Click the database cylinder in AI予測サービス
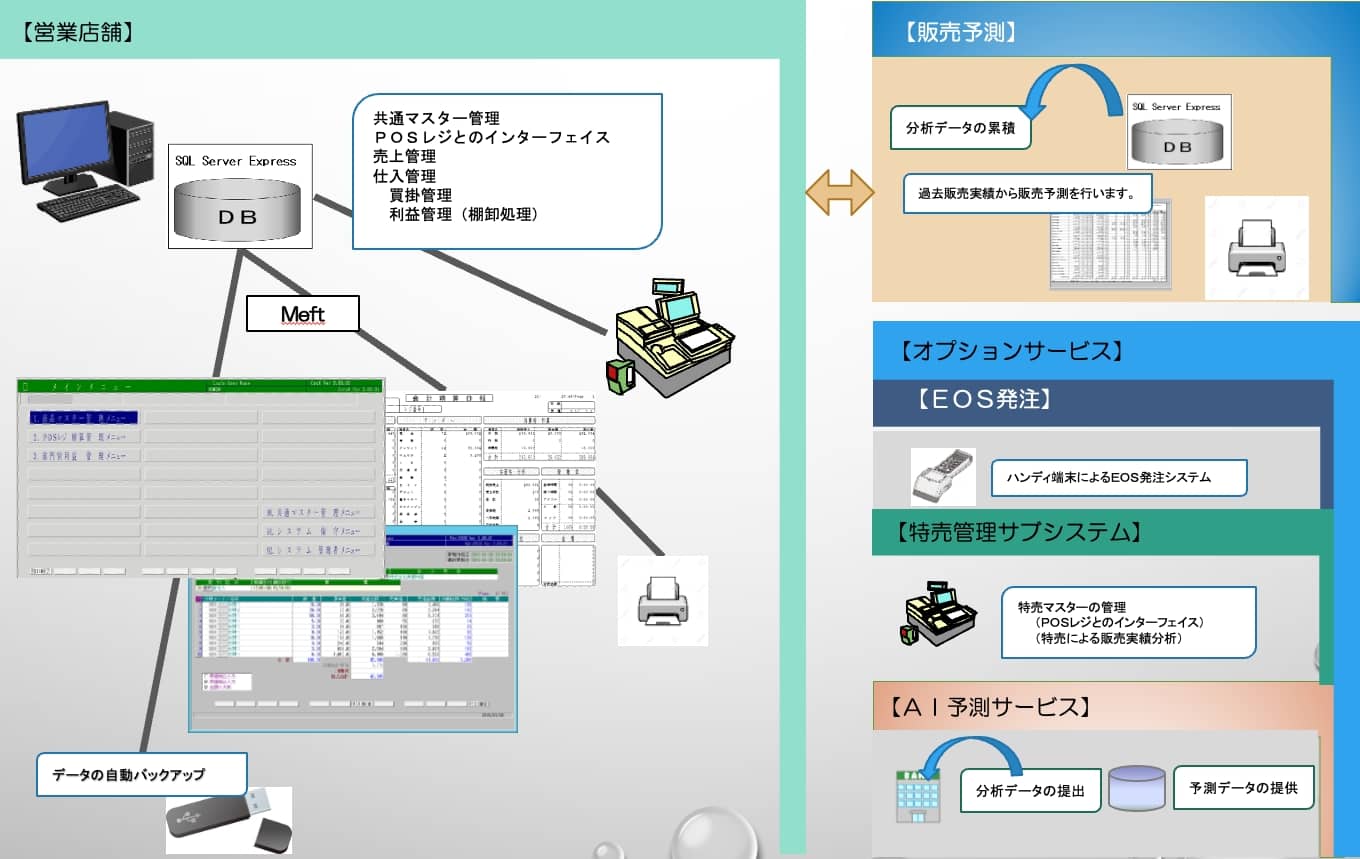 coord(1136,788)
